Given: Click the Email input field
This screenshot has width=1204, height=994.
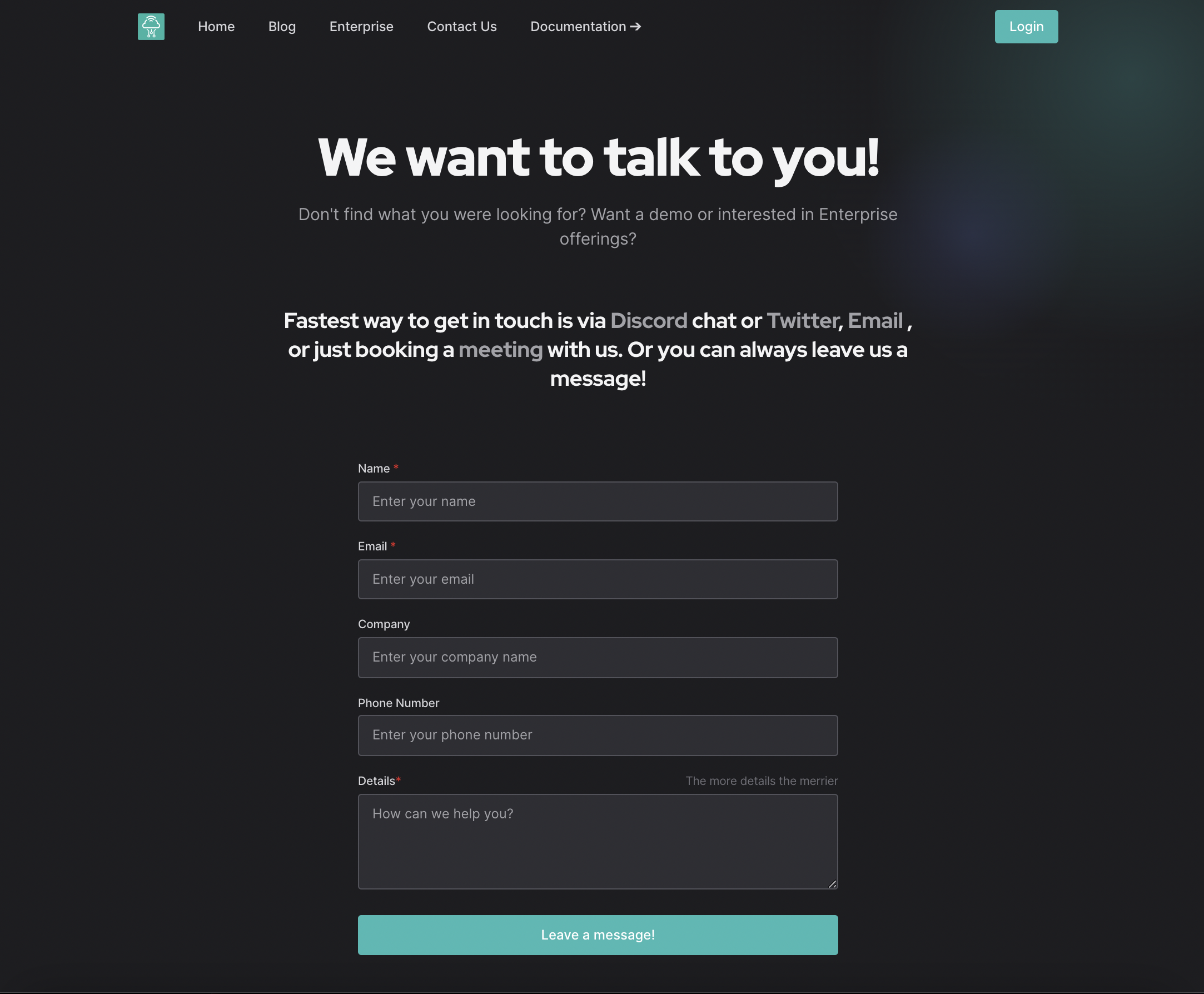Looking at the screenshot, I should 598,579.
